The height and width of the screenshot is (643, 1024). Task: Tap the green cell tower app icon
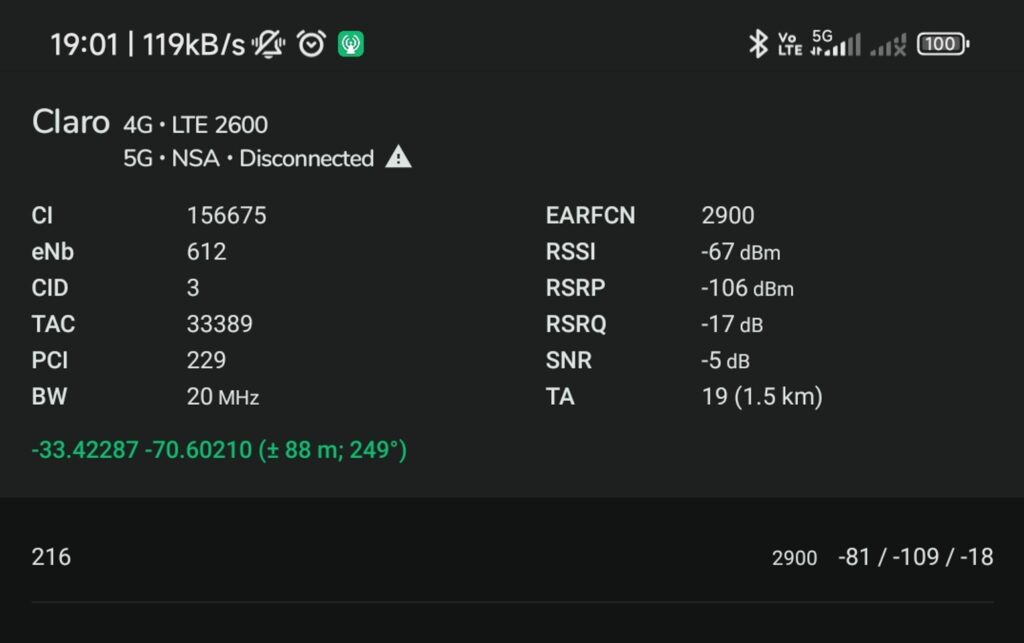coord(350,44)
